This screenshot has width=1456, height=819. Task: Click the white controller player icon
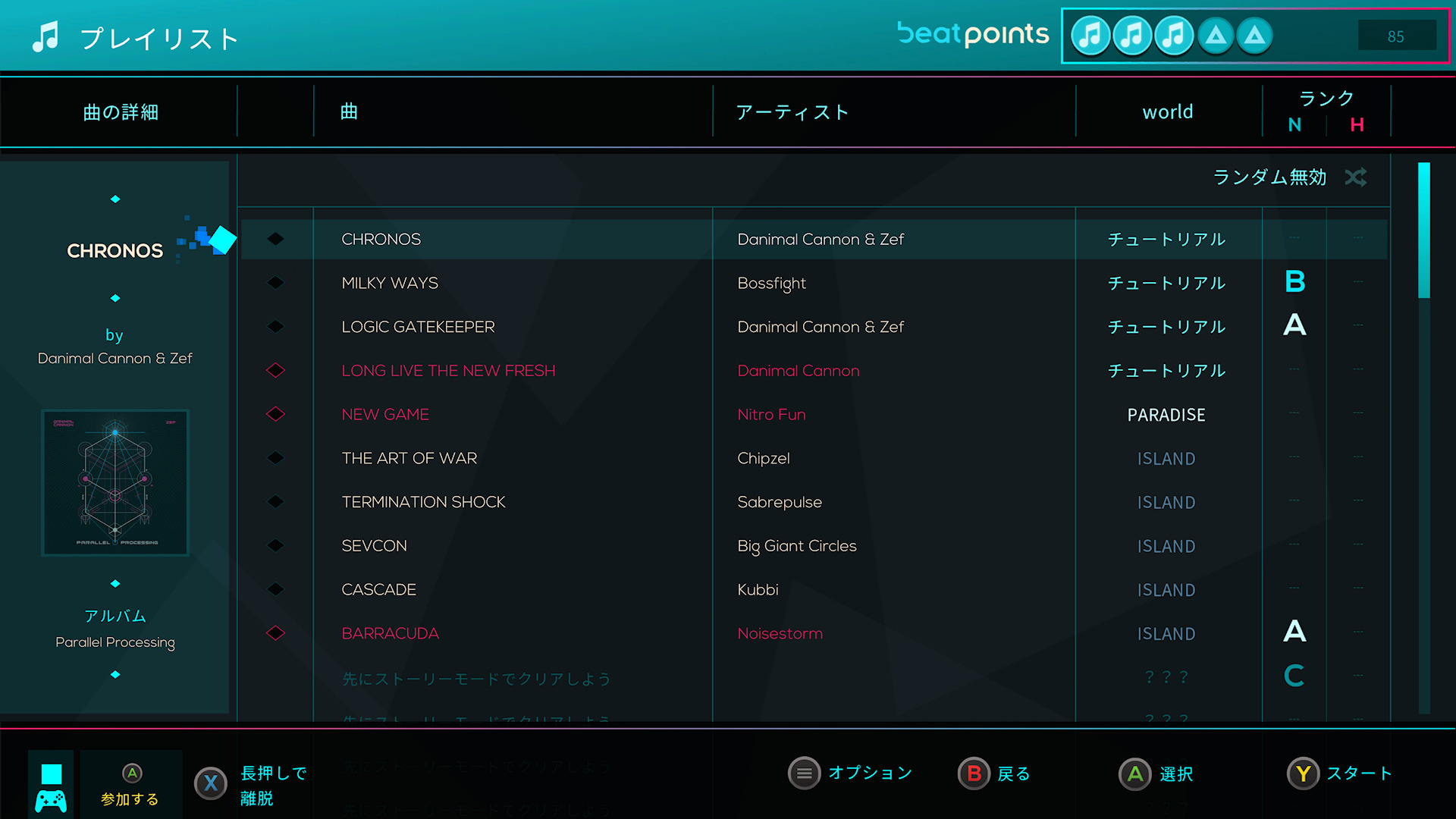coord(51,801)
